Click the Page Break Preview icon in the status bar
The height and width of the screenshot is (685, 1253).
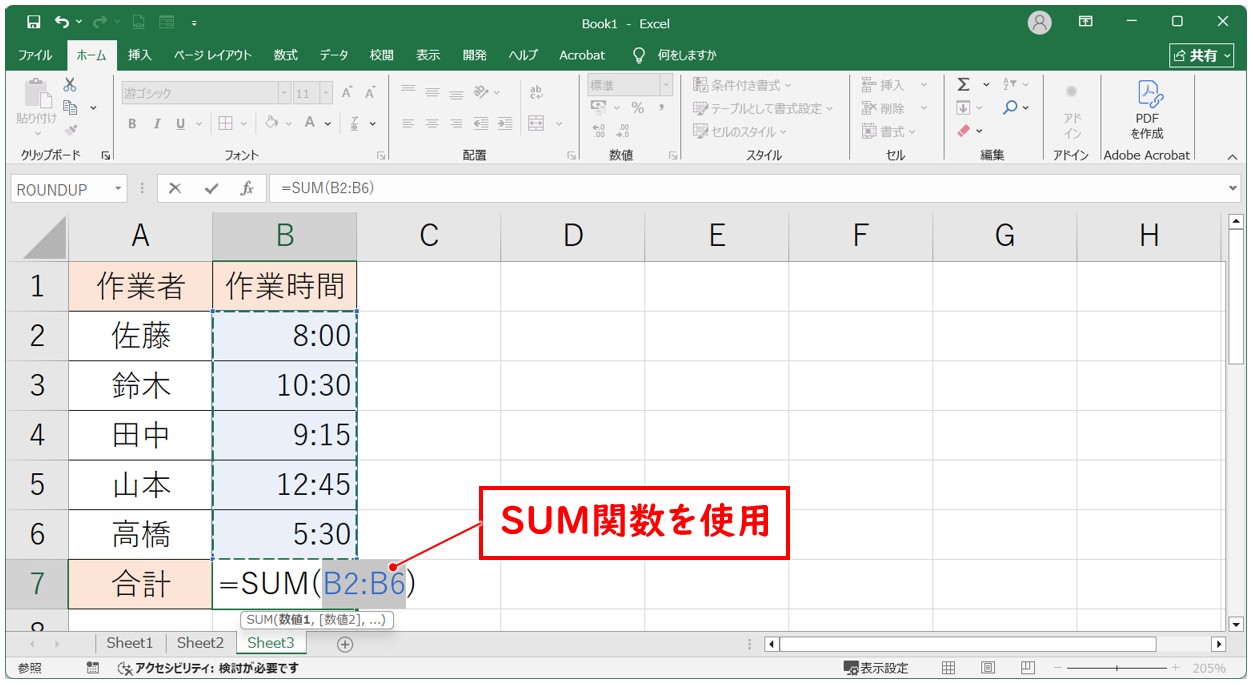tap(1027, 667)
